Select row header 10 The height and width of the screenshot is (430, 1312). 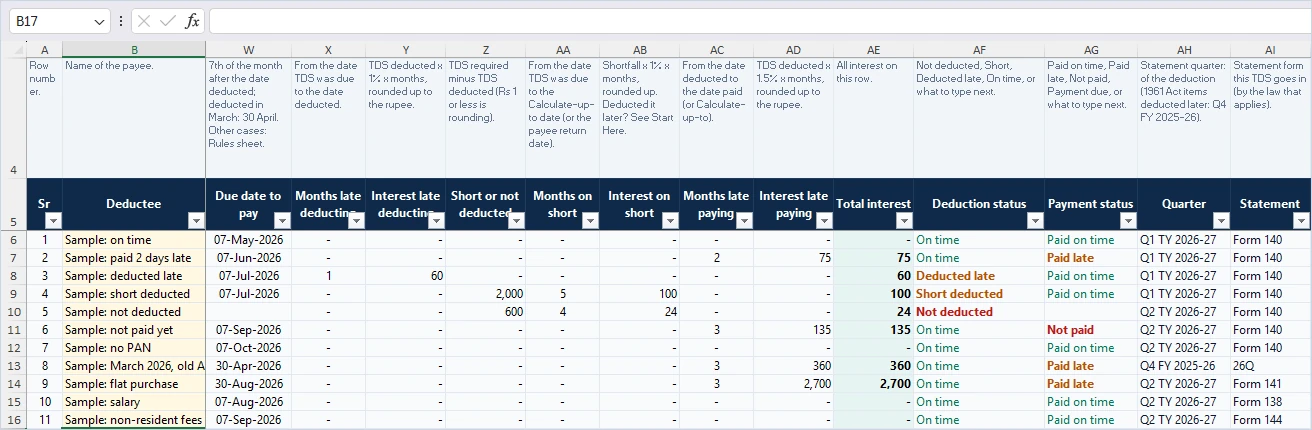[13, 312]
